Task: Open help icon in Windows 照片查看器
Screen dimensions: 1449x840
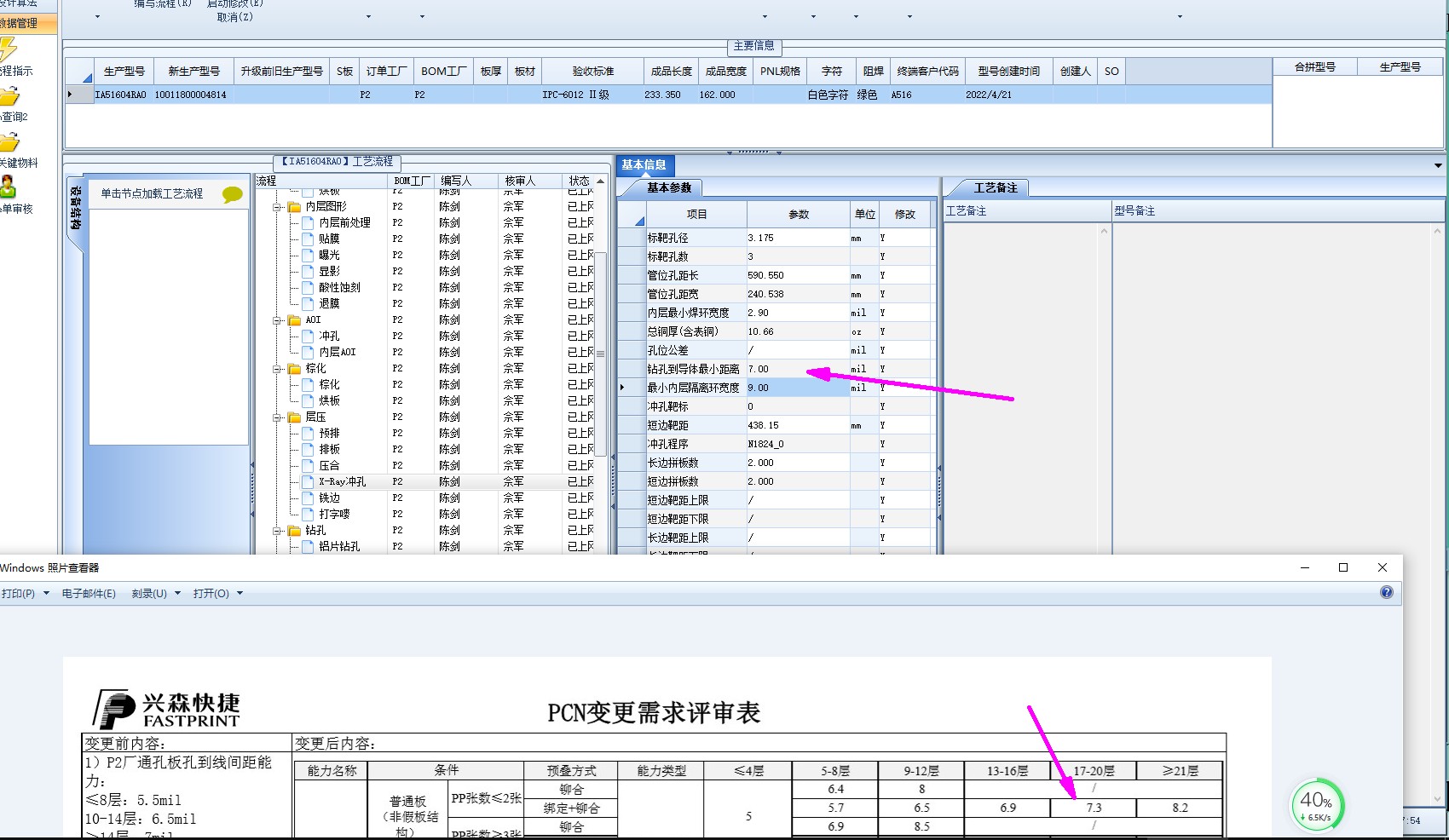Action: [1387, 592]
